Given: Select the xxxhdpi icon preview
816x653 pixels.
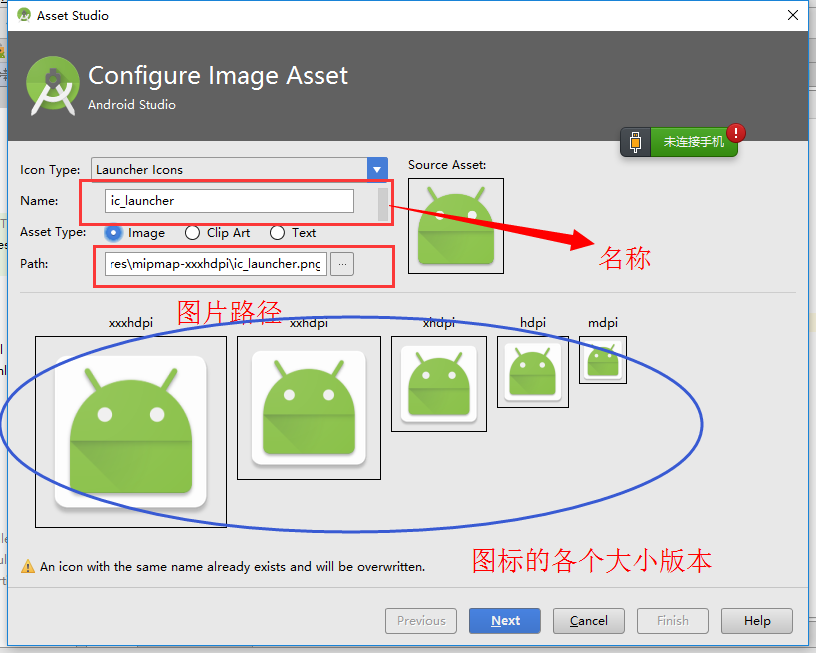Looking at the screenshot, I should (x=130, y=431).
